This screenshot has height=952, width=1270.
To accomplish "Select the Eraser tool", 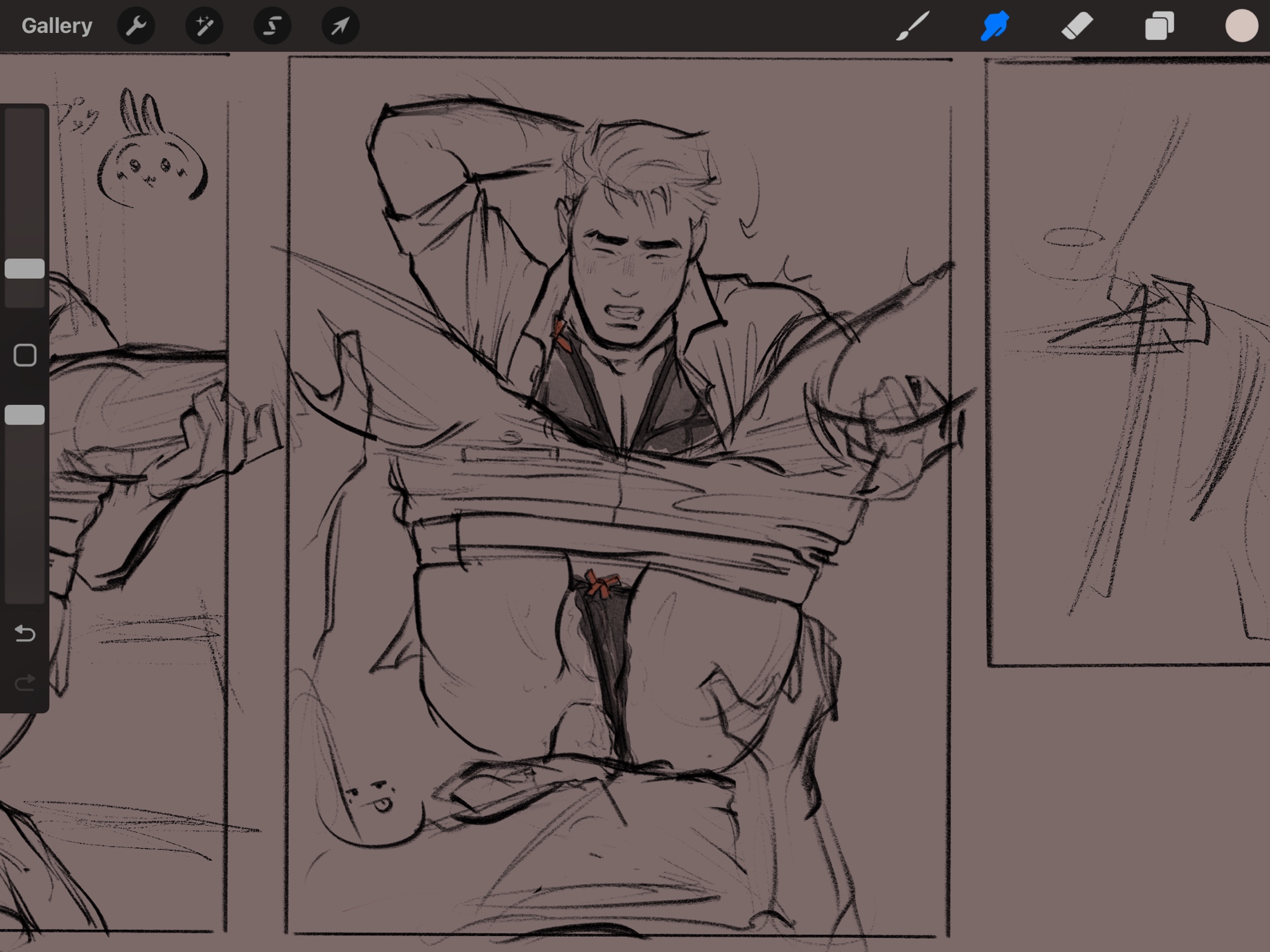I will [1077, 26].
